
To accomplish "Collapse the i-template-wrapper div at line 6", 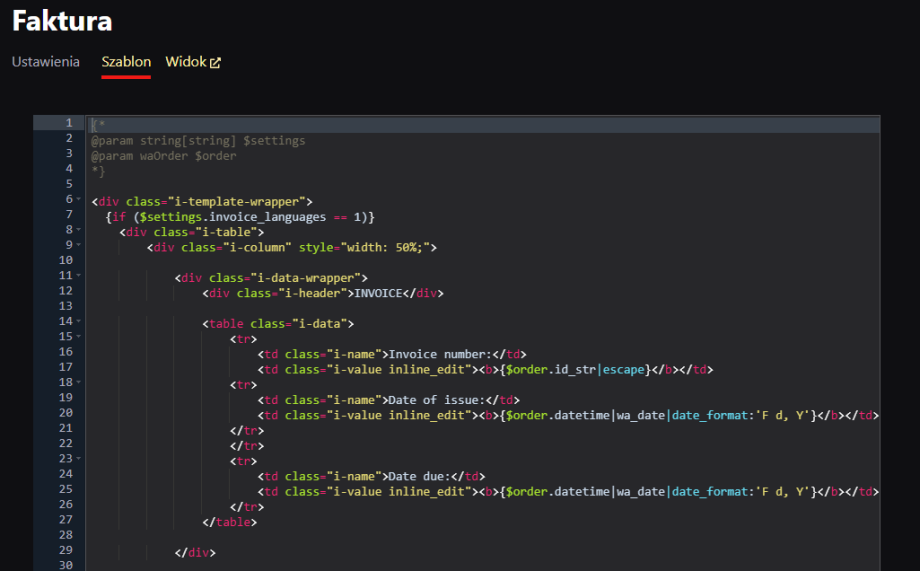I will pos(78,199).
